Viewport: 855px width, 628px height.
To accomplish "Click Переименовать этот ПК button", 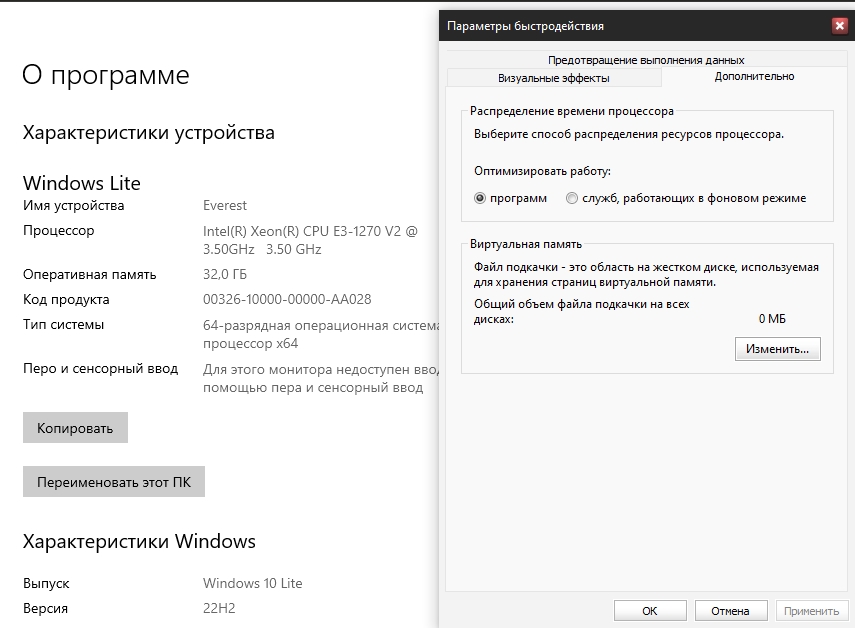I will [114, 482].
